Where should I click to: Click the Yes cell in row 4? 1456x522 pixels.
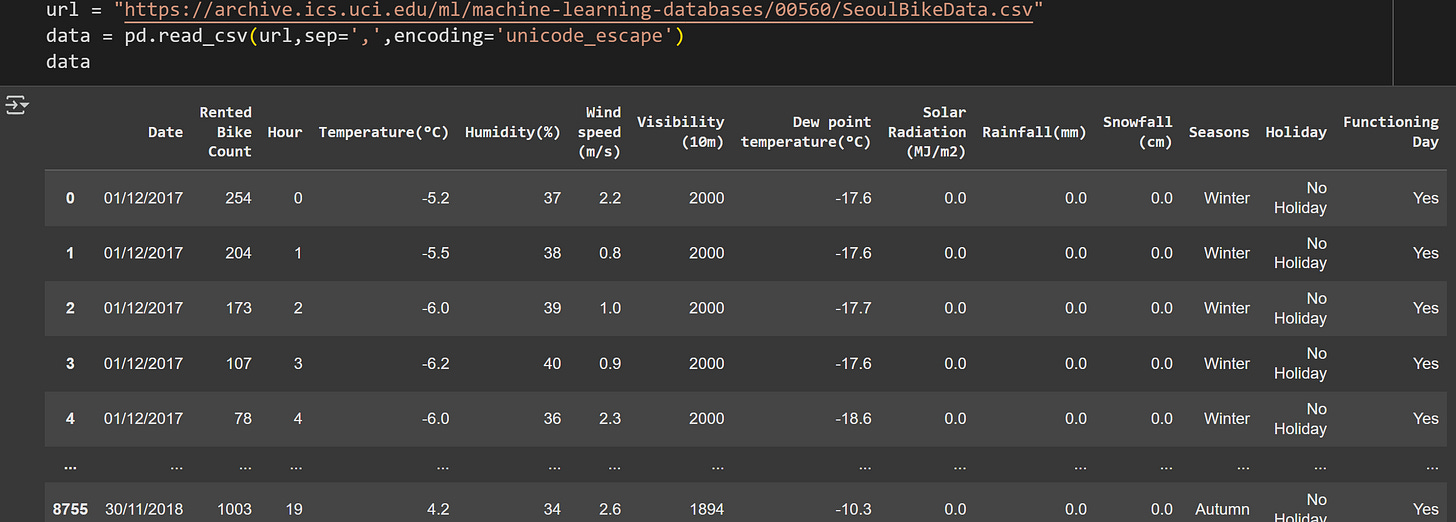click(x=1426, y=418)
